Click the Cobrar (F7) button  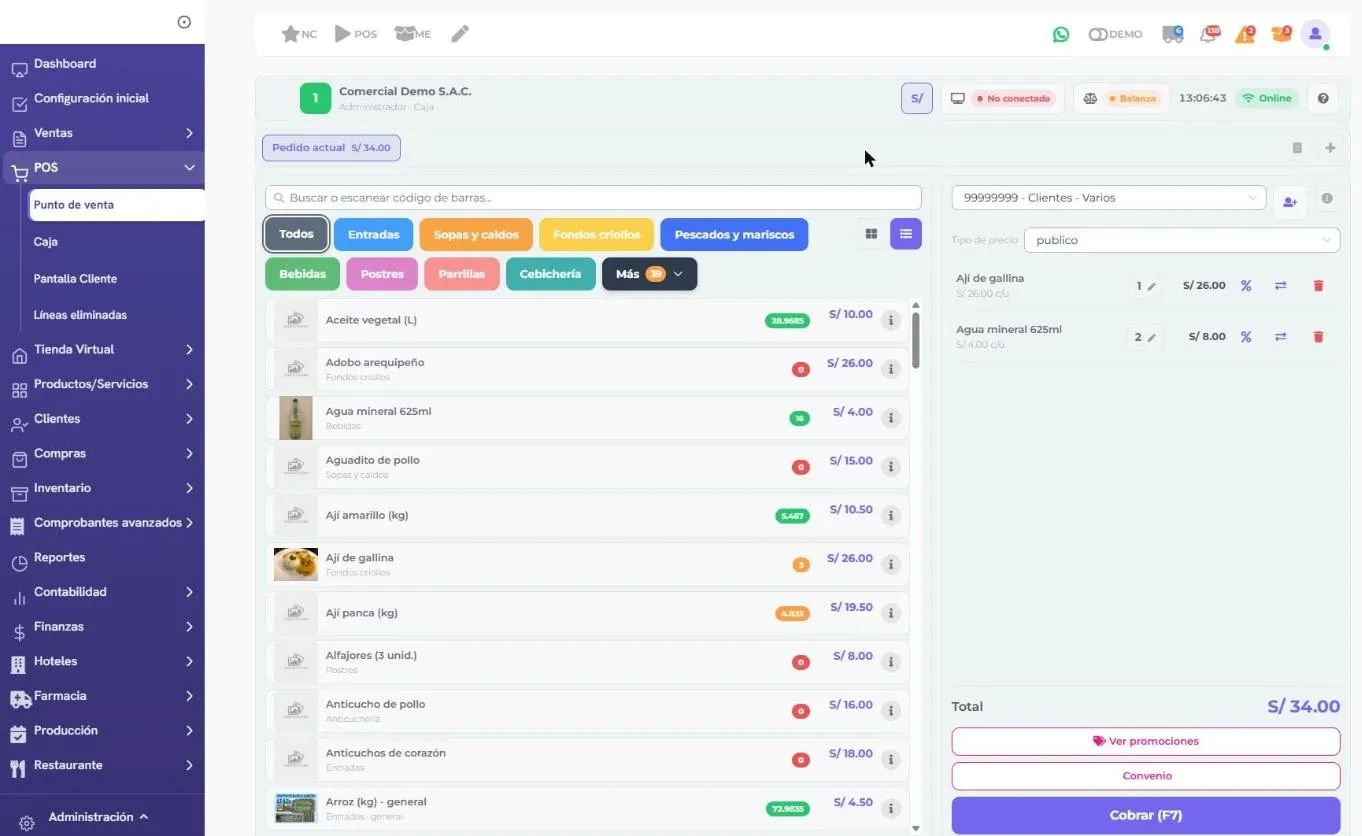click(x=1146, y=815)
